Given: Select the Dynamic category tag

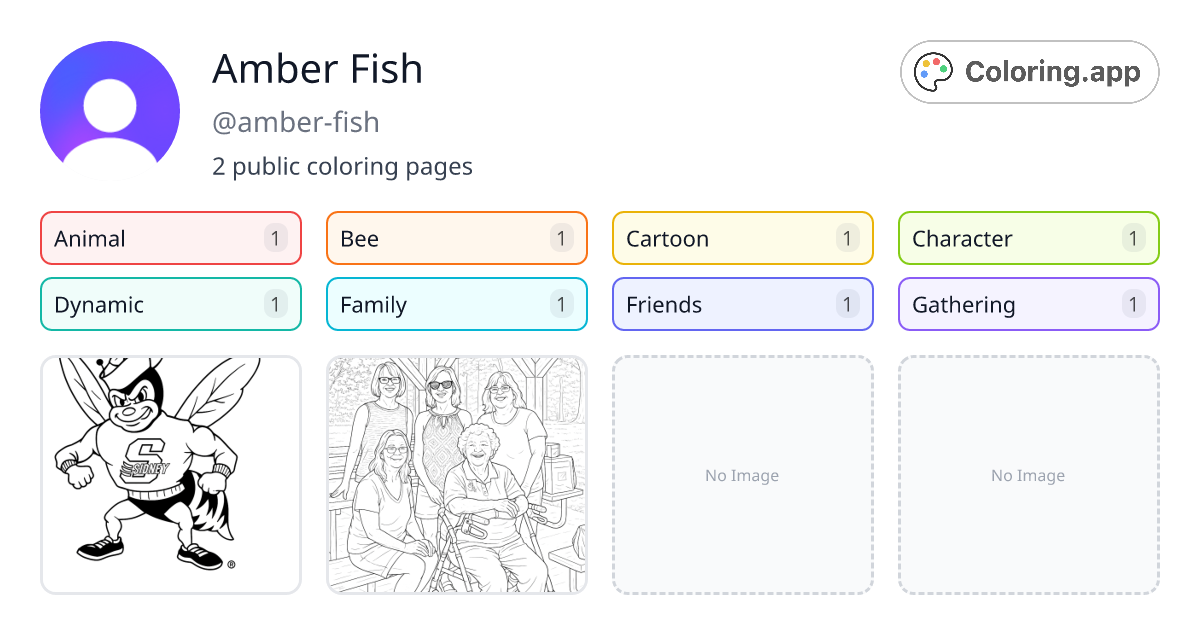Looking at the screenshot, I should tap(170, 304).
